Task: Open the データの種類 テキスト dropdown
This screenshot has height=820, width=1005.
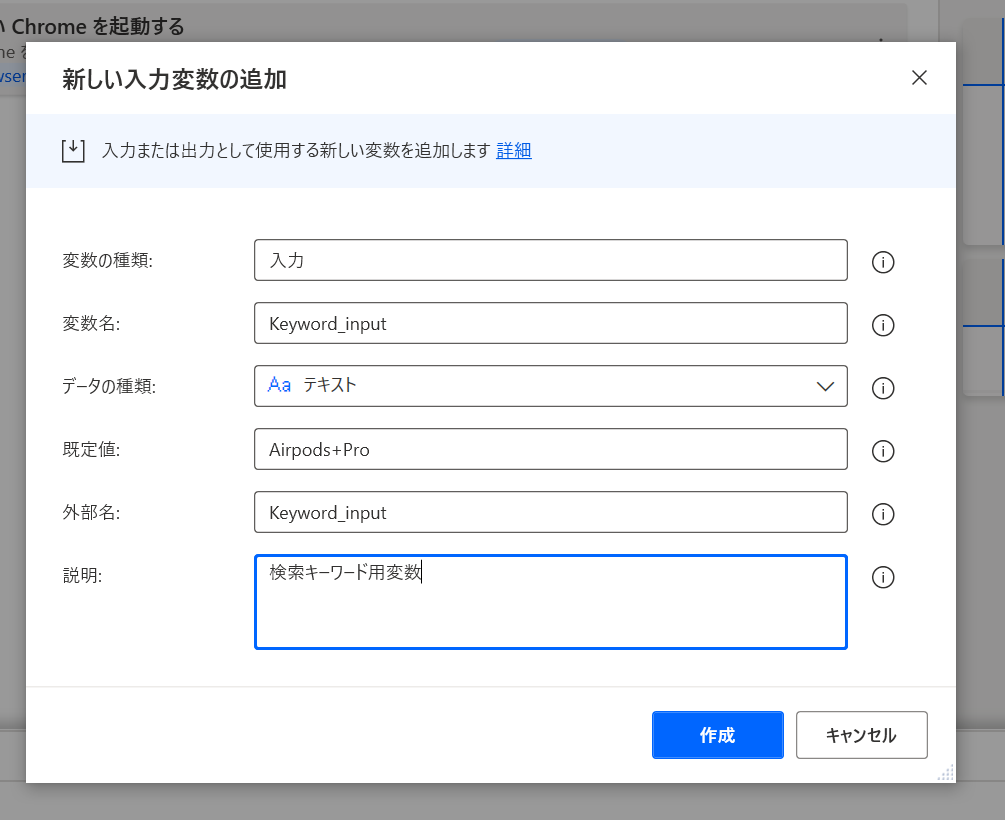Action: [551, 386]
